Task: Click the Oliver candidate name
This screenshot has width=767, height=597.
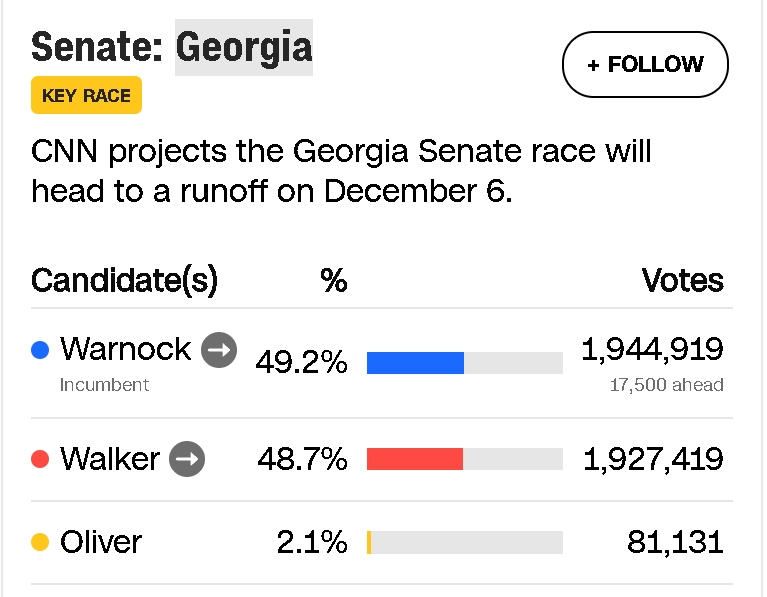Action: pyautogui.click(x=101, y=542)
